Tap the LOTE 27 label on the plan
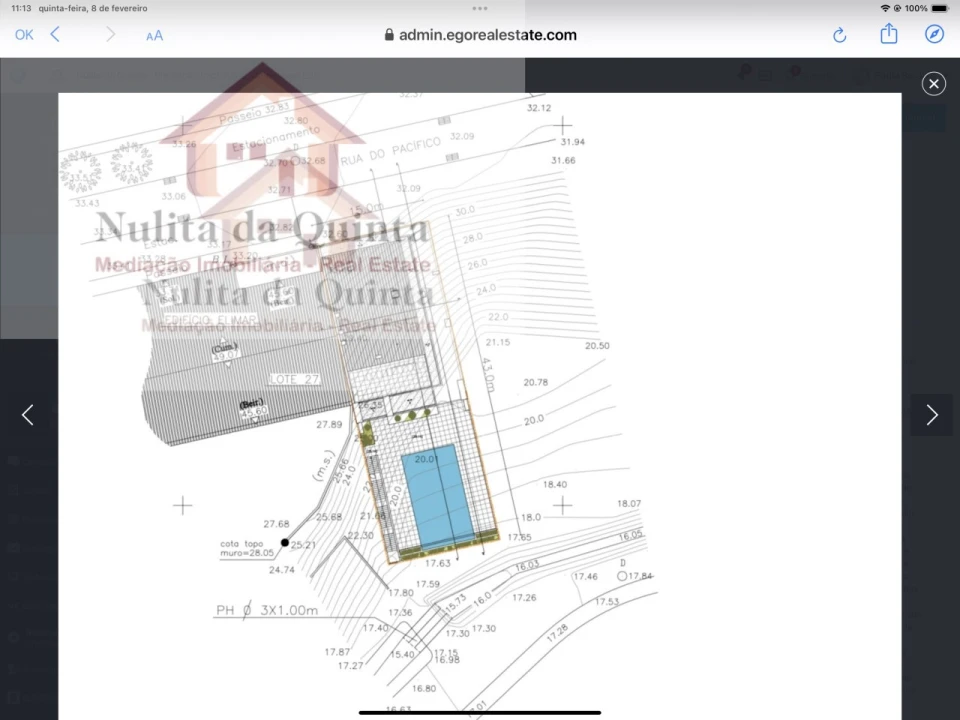This screenshot has height=720, width=960. (x=294, y=378)
